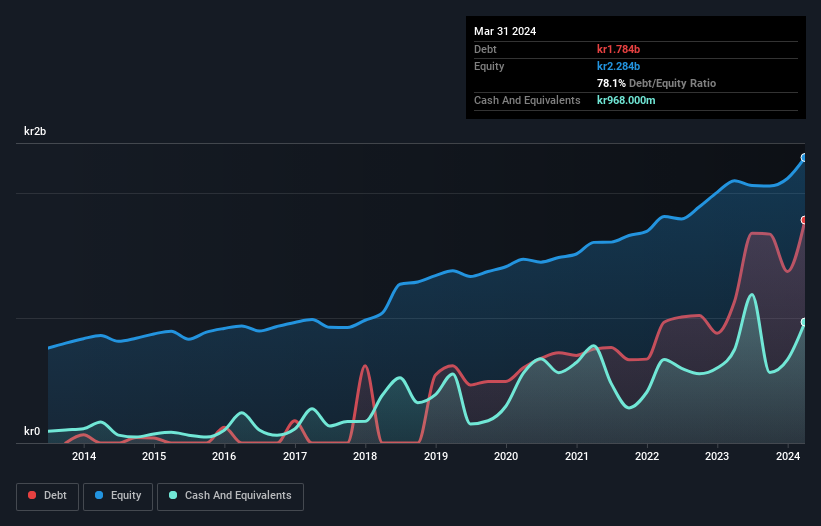Select the blue Equity endpoint marker on chart

pos(804,158)
